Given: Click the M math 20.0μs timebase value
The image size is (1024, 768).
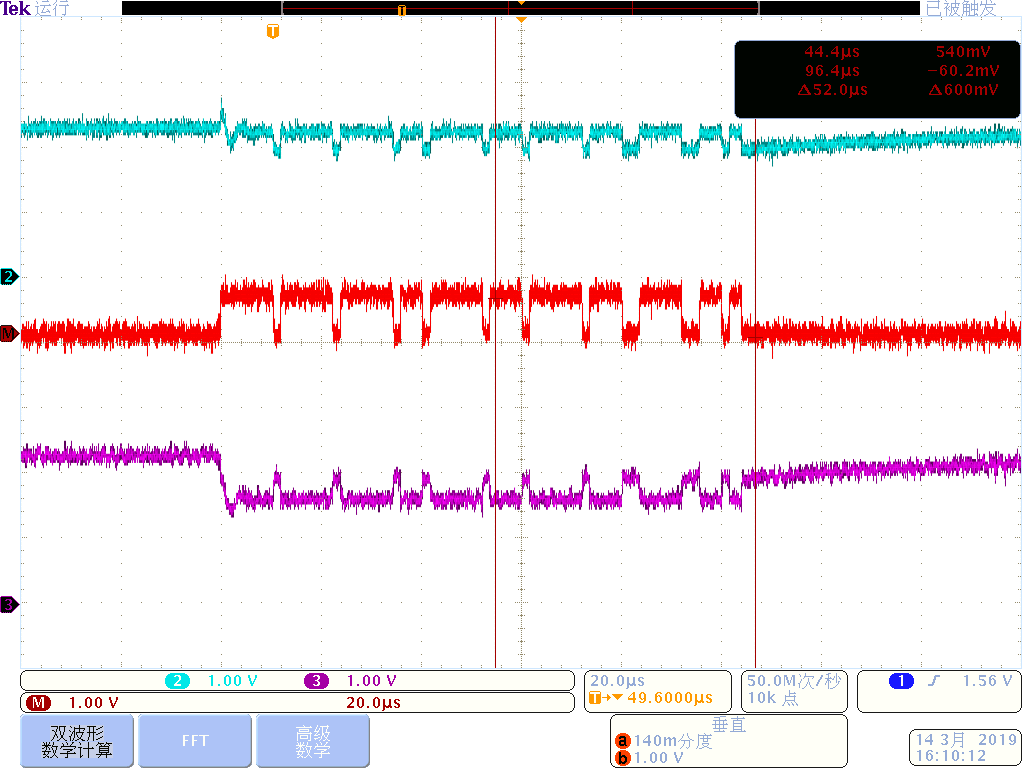Looking at the screenshot, I should coord(374,703).
